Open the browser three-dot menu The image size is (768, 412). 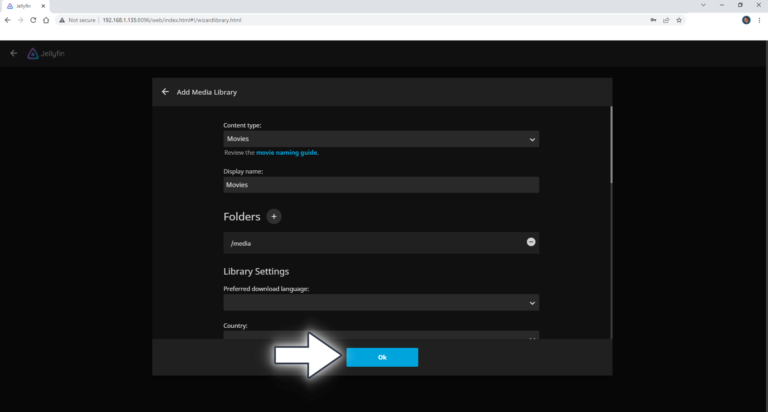tap(759, 20)
